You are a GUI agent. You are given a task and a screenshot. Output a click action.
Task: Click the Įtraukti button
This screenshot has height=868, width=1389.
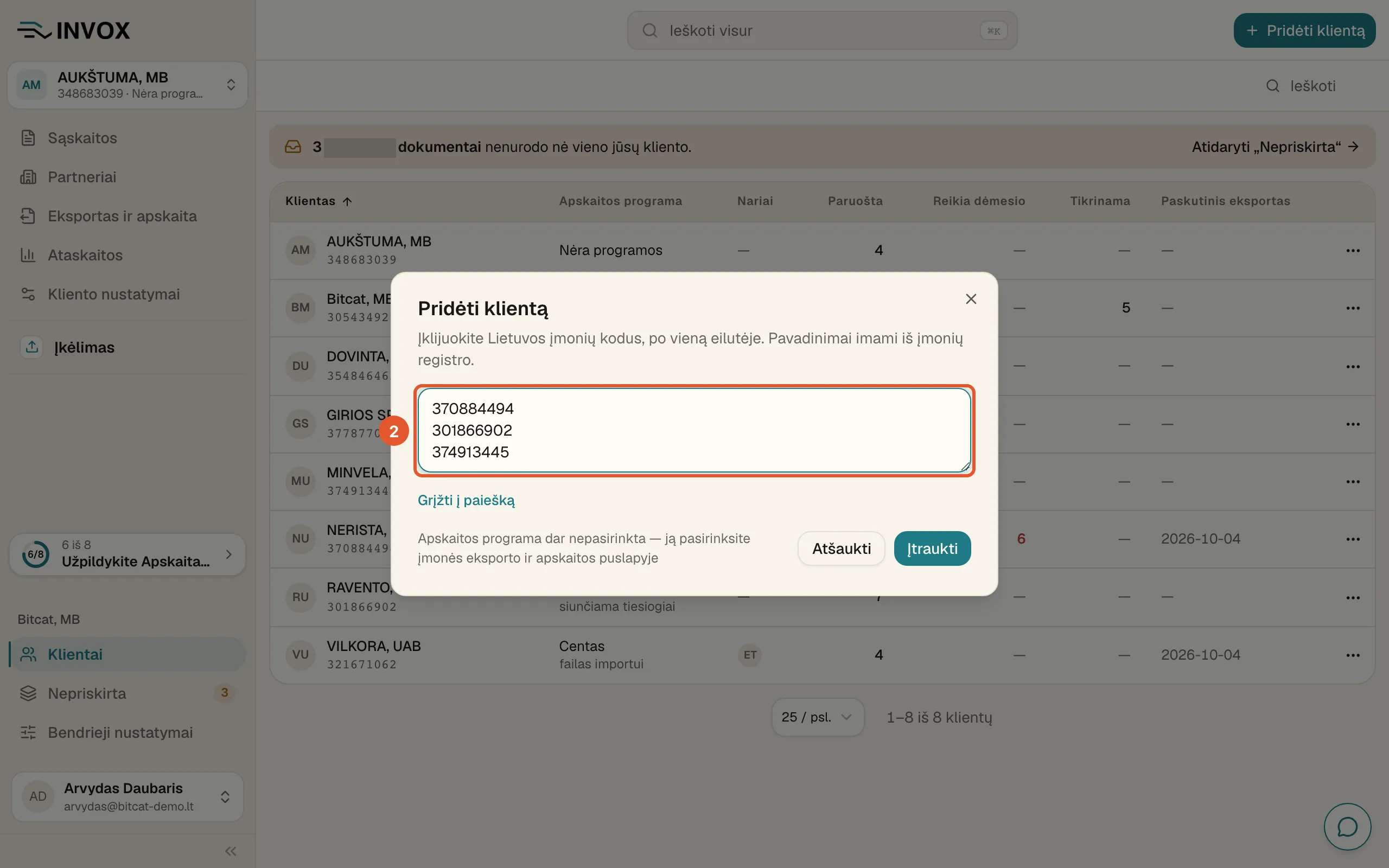(x=932, y=548)
